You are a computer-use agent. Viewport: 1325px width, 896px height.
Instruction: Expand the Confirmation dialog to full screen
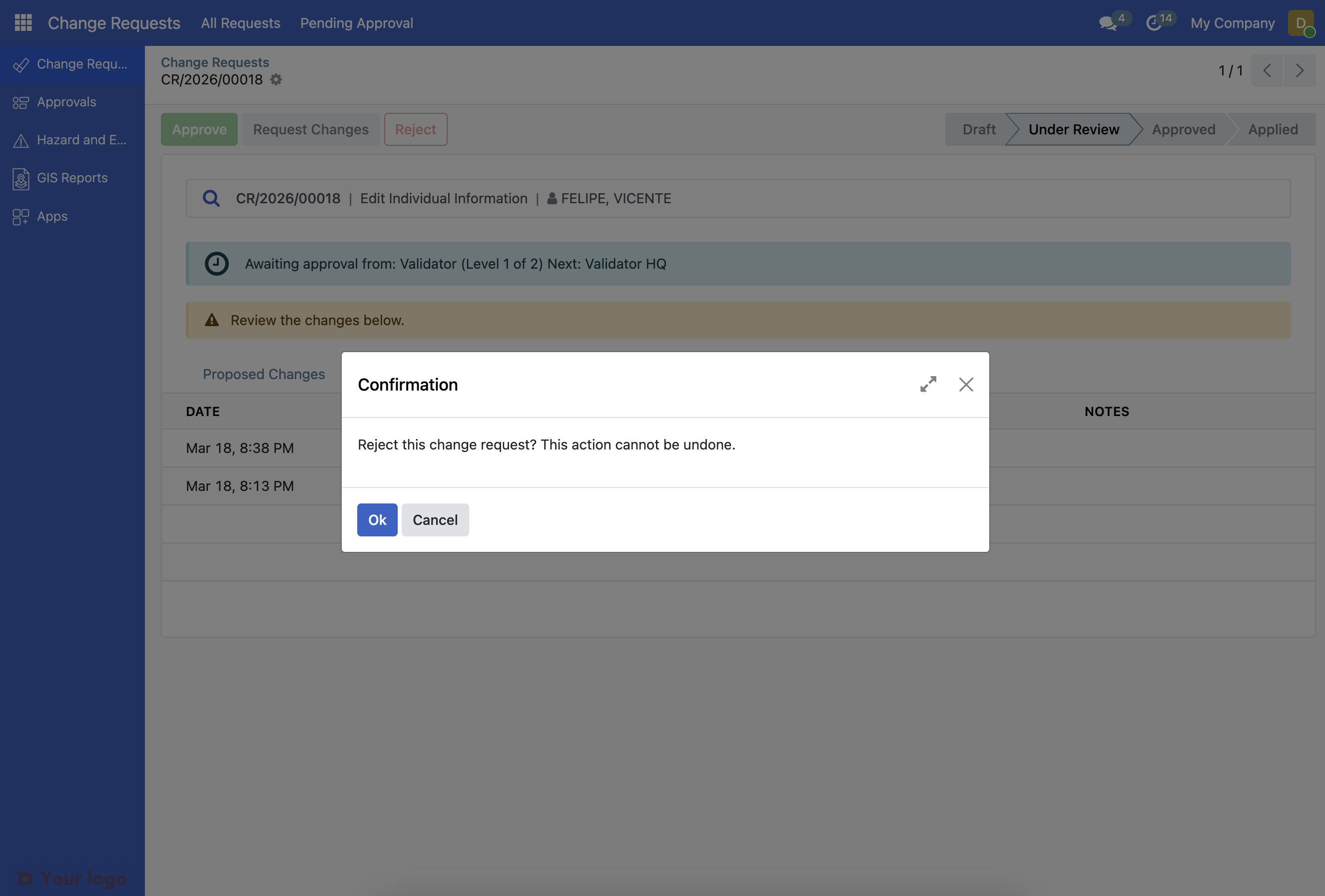928,384
